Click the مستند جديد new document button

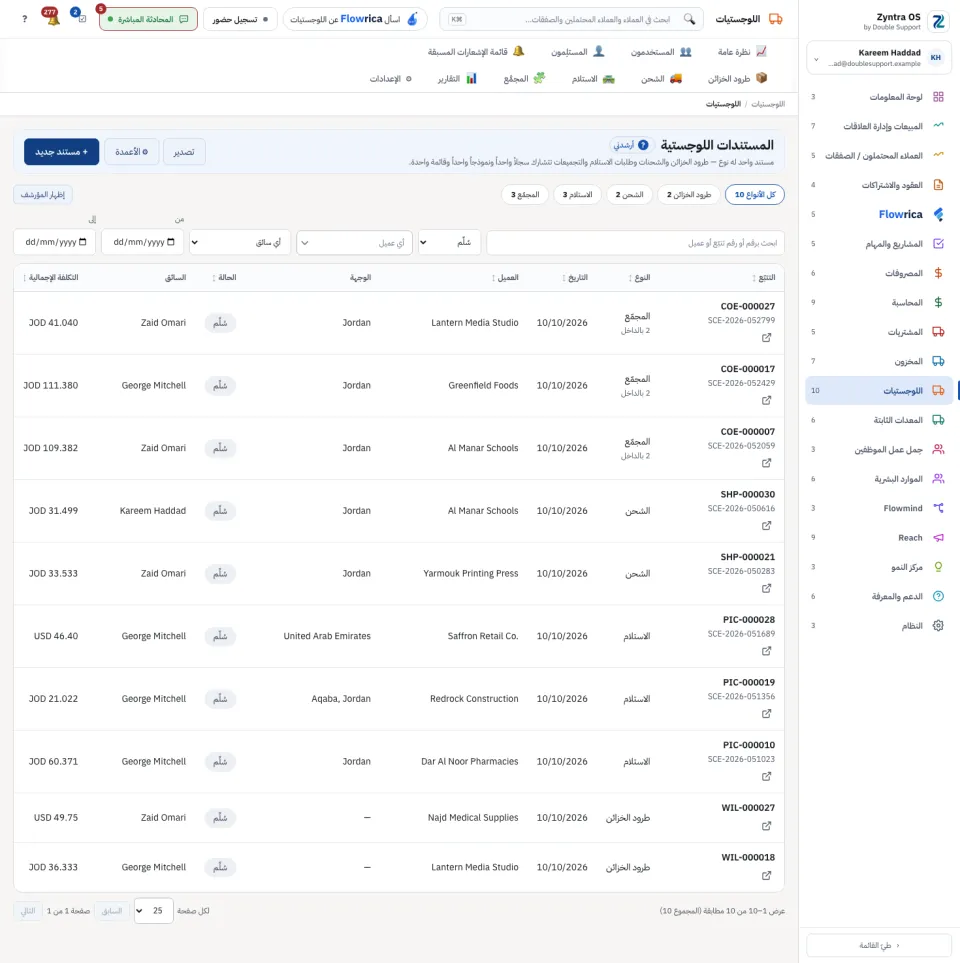[61, 152]
